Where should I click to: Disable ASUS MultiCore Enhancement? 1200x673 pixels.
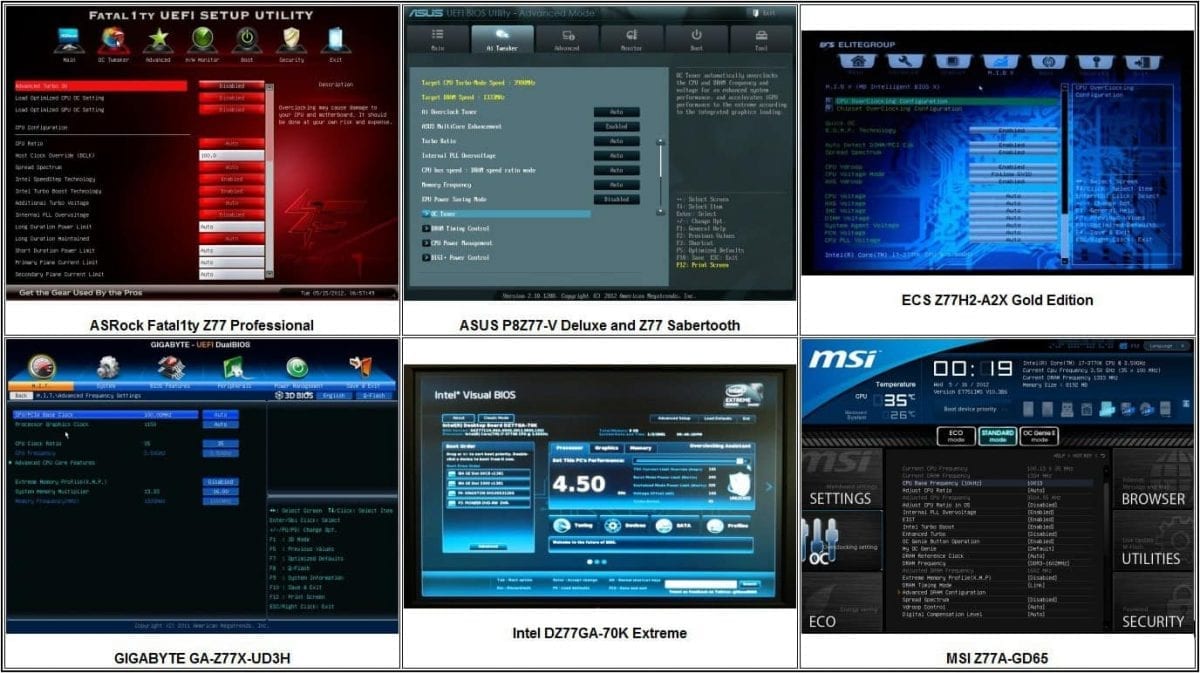(x=618, y=127)
